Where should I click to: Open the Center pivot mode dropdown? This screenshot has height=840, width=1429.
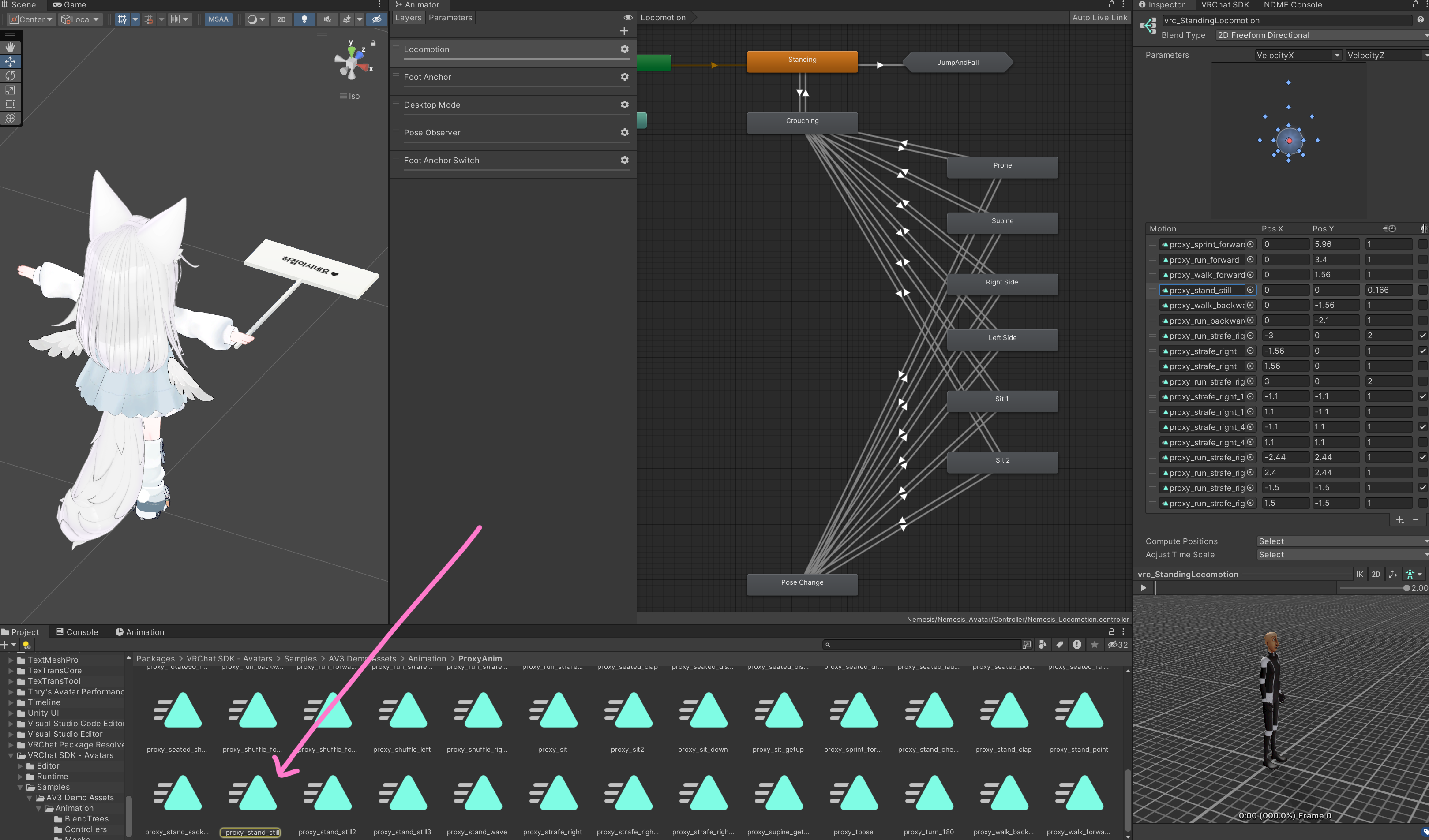[32, 19]
